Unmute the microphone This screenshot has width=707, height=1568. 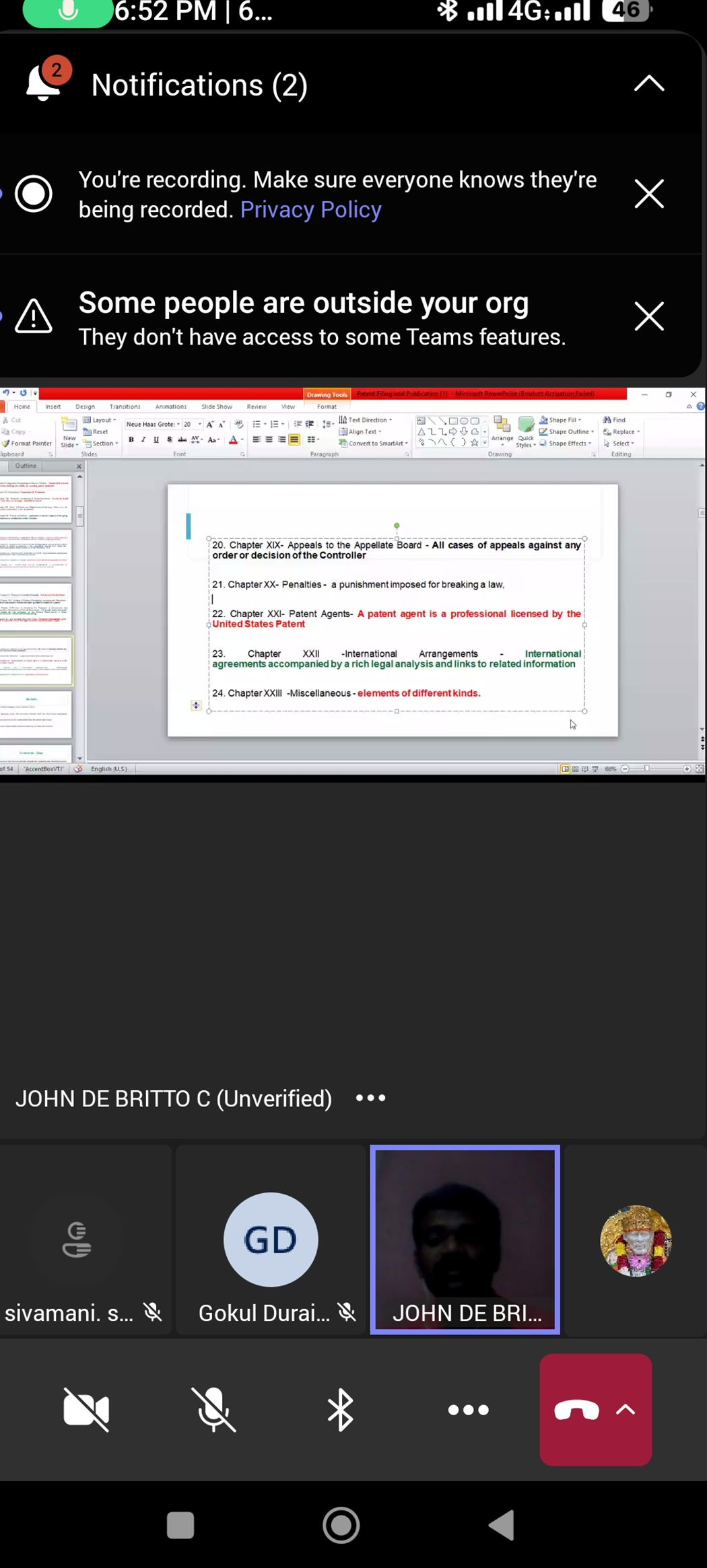coord(213,1409)
